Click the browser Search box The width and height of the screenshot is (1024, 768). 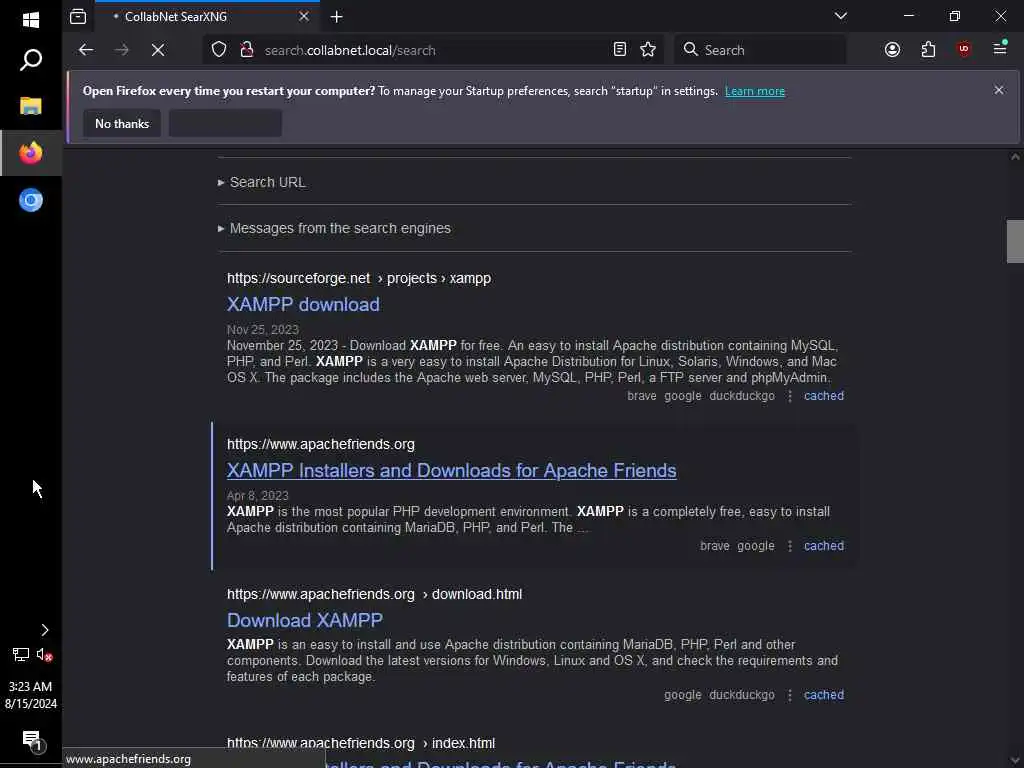click(x=760, y=50)
